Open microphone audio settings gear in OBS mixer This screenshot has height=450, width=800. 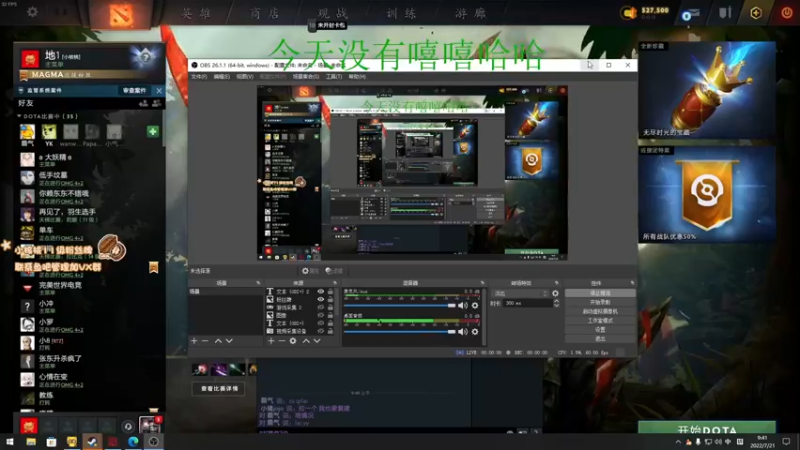(x=475, y=306)
